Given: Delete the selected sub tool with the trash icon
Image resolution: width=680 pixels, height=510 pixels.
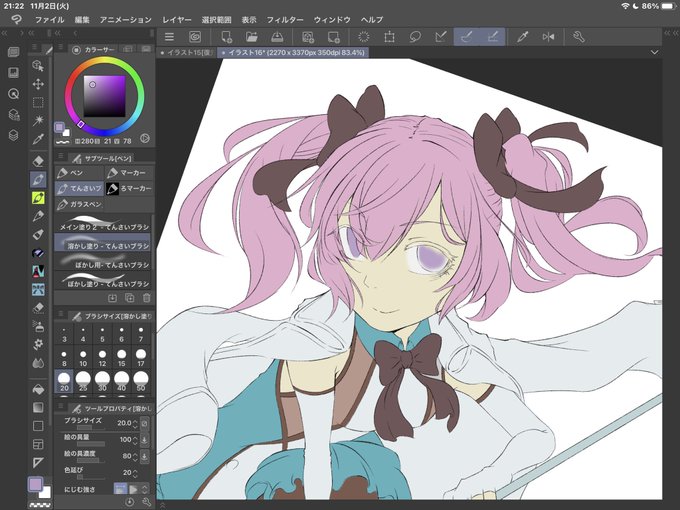Looking at the screenshot, I should [146, 298].
